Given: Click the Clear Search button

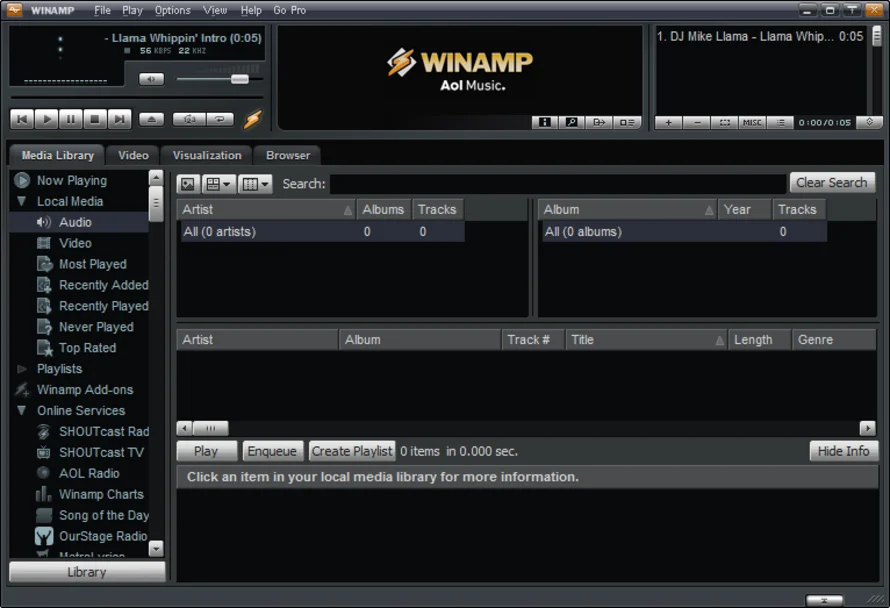Looking at the screenshot, I should [x=831, y=183].
